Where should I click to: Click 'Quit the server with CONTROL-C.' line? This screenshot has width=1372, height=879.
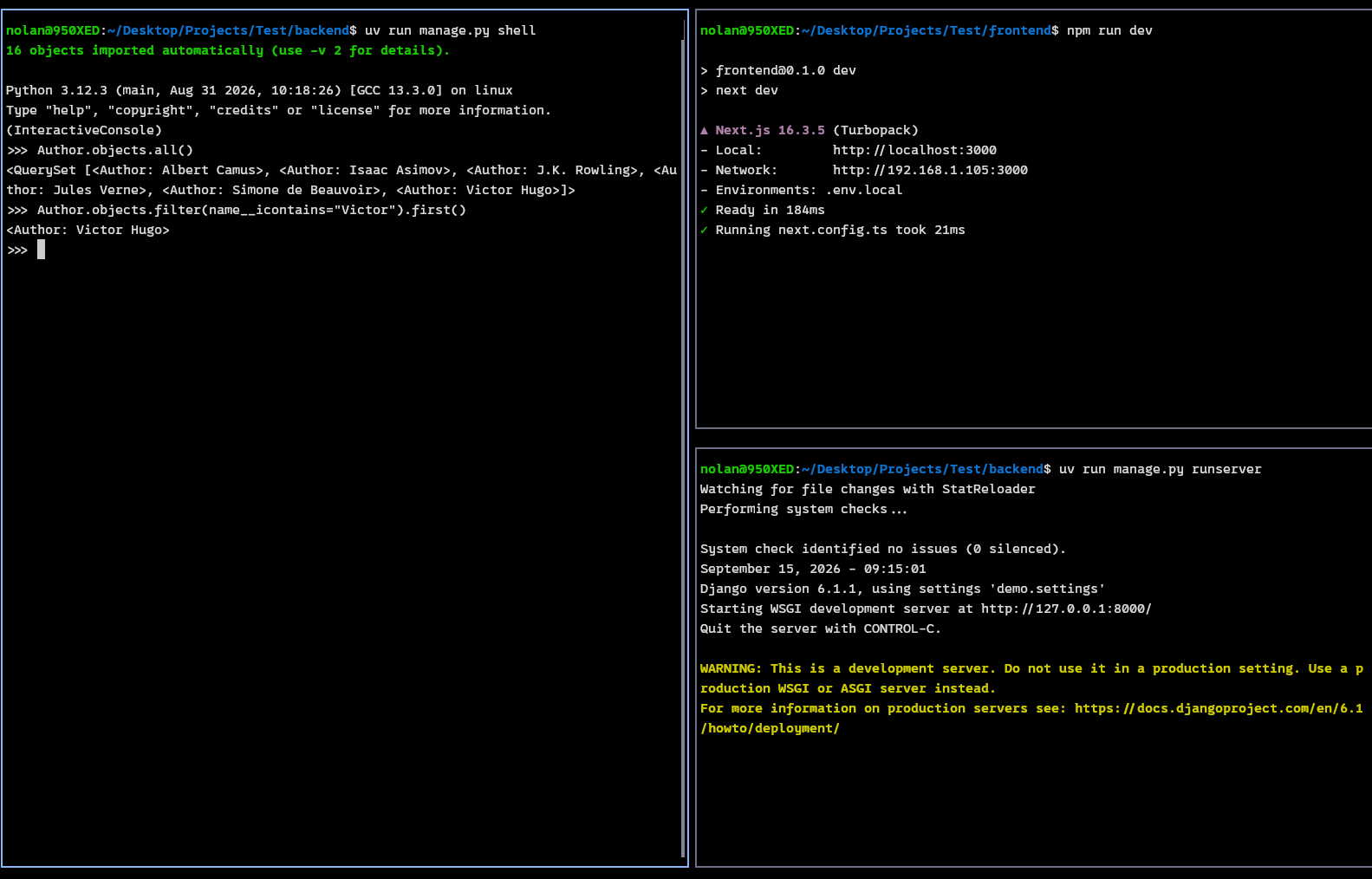(820, 628)
